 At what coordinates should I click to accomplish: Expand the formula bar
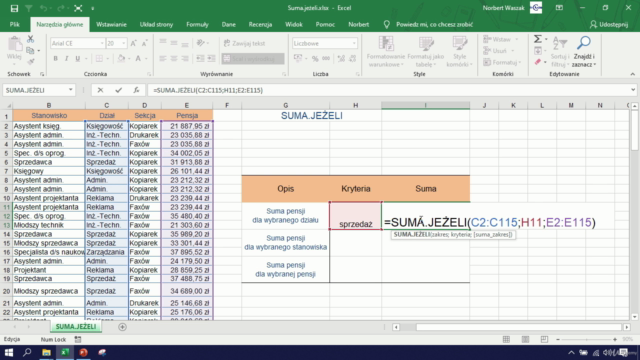pos(633,90)
